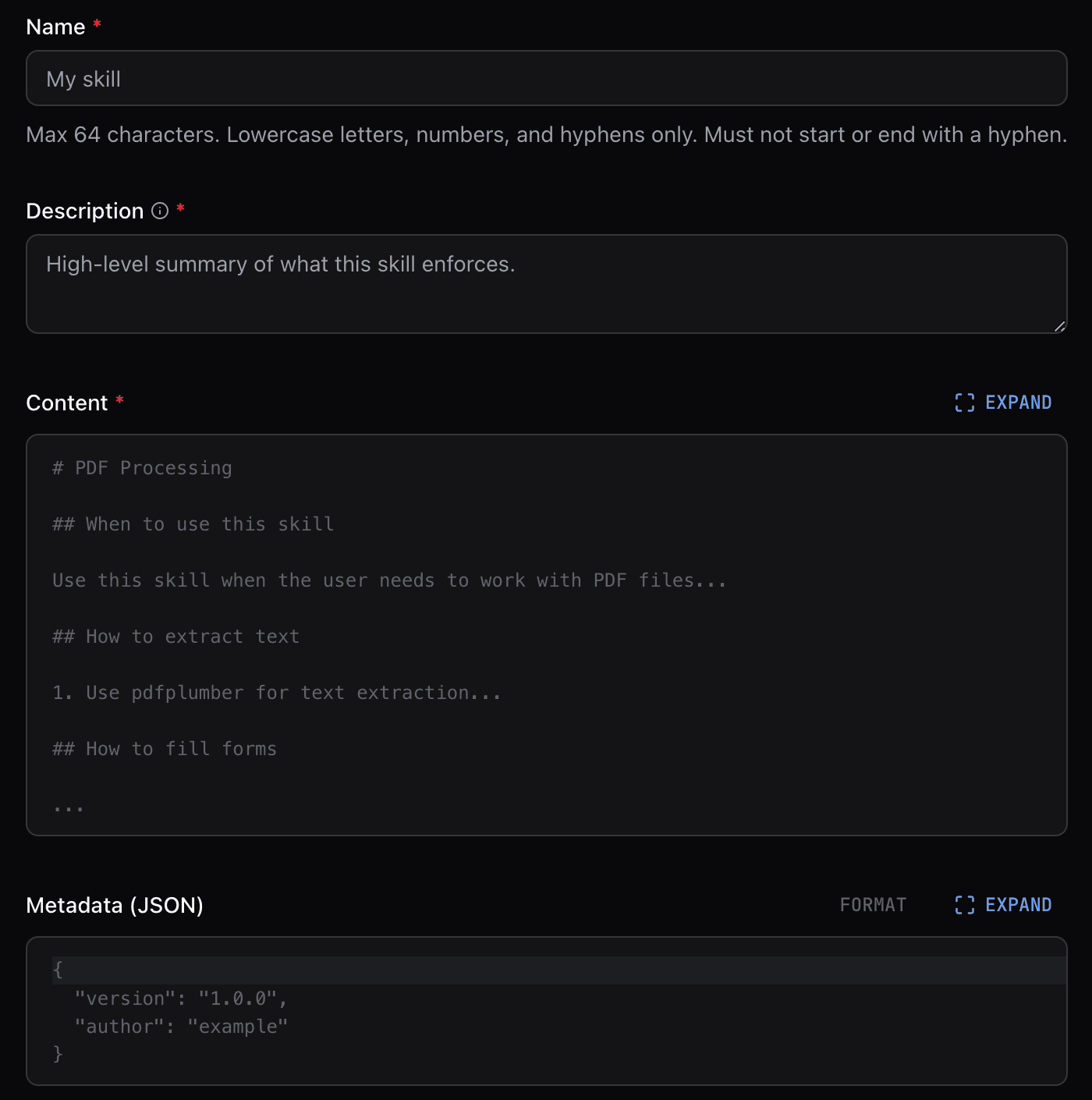Click the opening brace line in Metadata
The image size is (1092, 1100).
click(58, 970)
